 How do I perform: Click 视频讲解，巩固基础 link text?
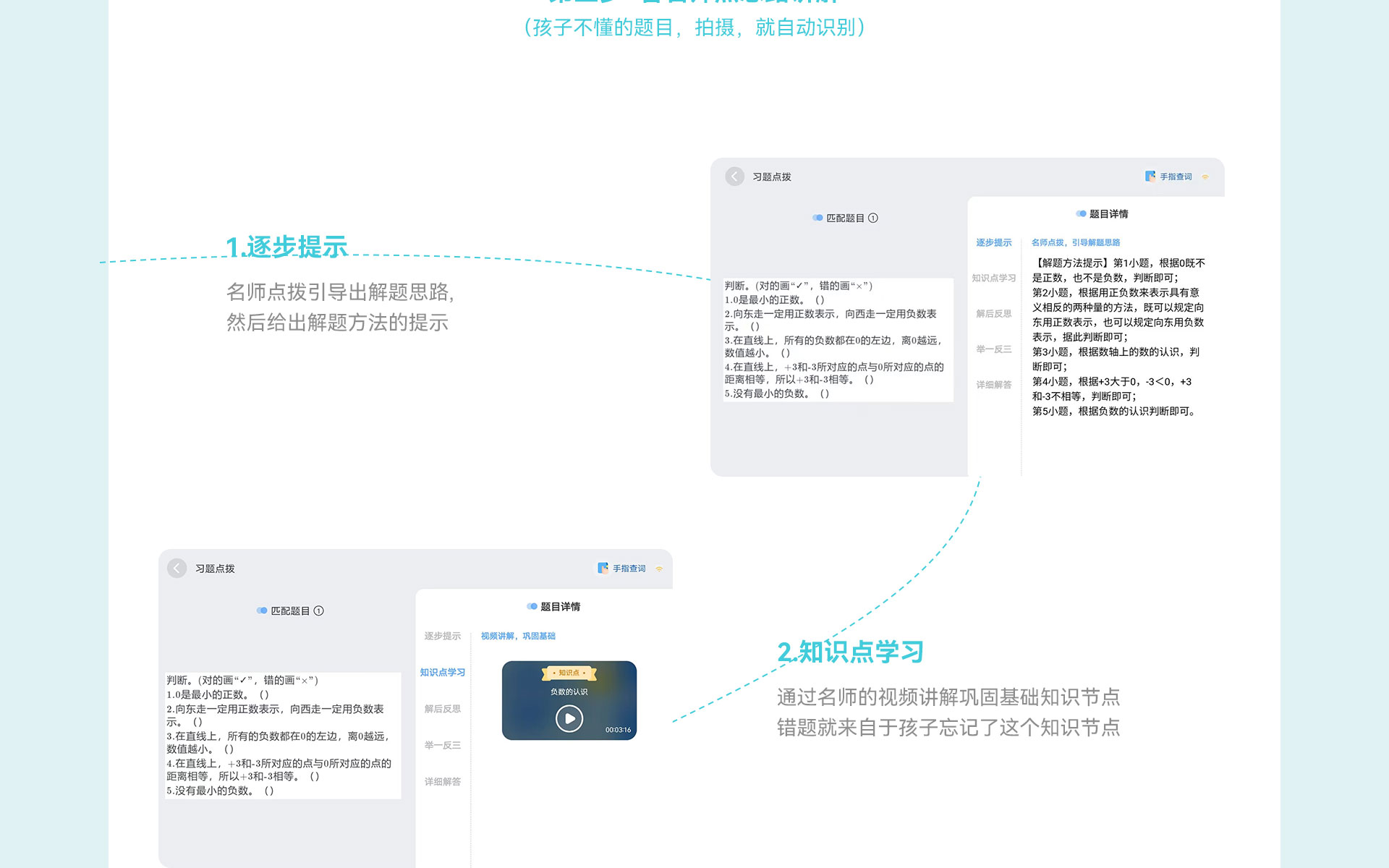pos(518,636)
